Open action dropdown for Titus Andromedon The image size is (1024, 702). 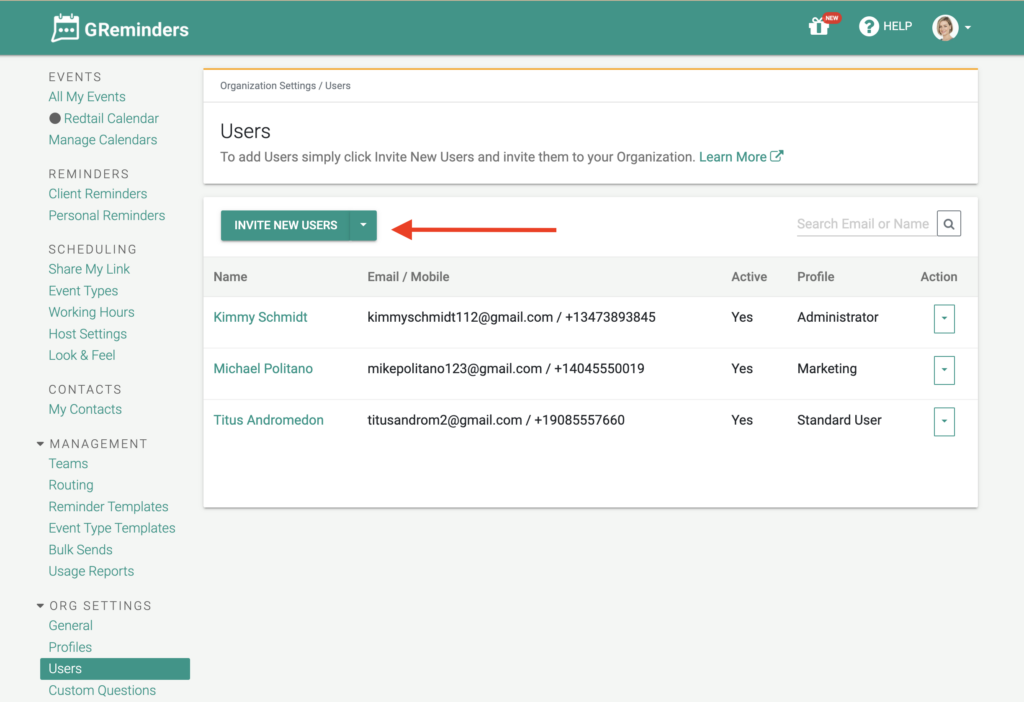943,421
